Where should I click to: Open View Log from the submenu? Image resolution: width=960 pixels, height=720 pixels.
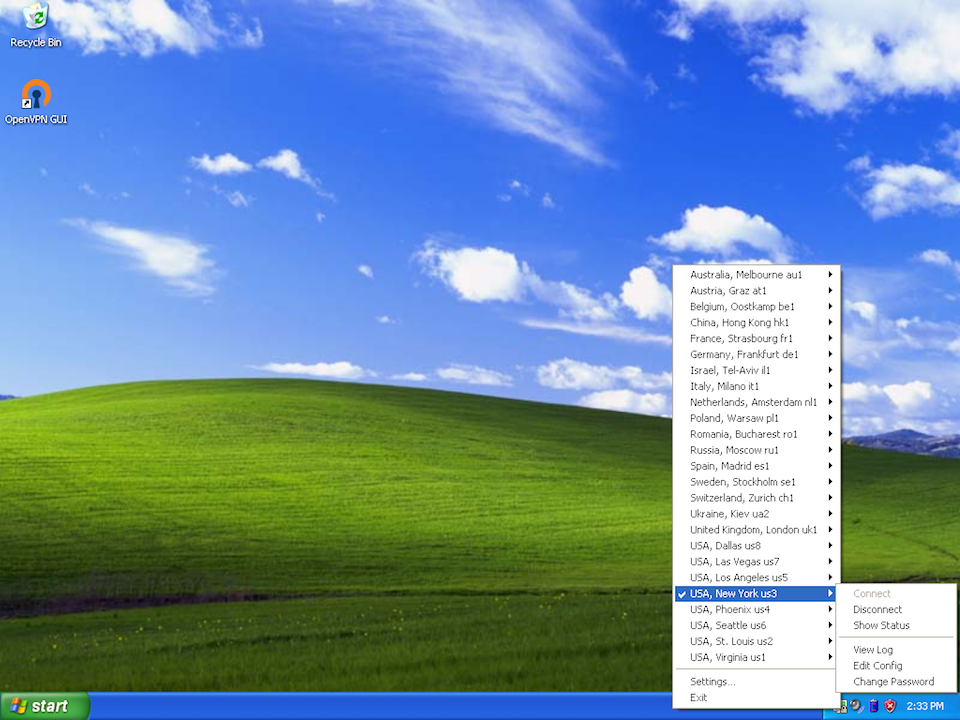point(896,650)
